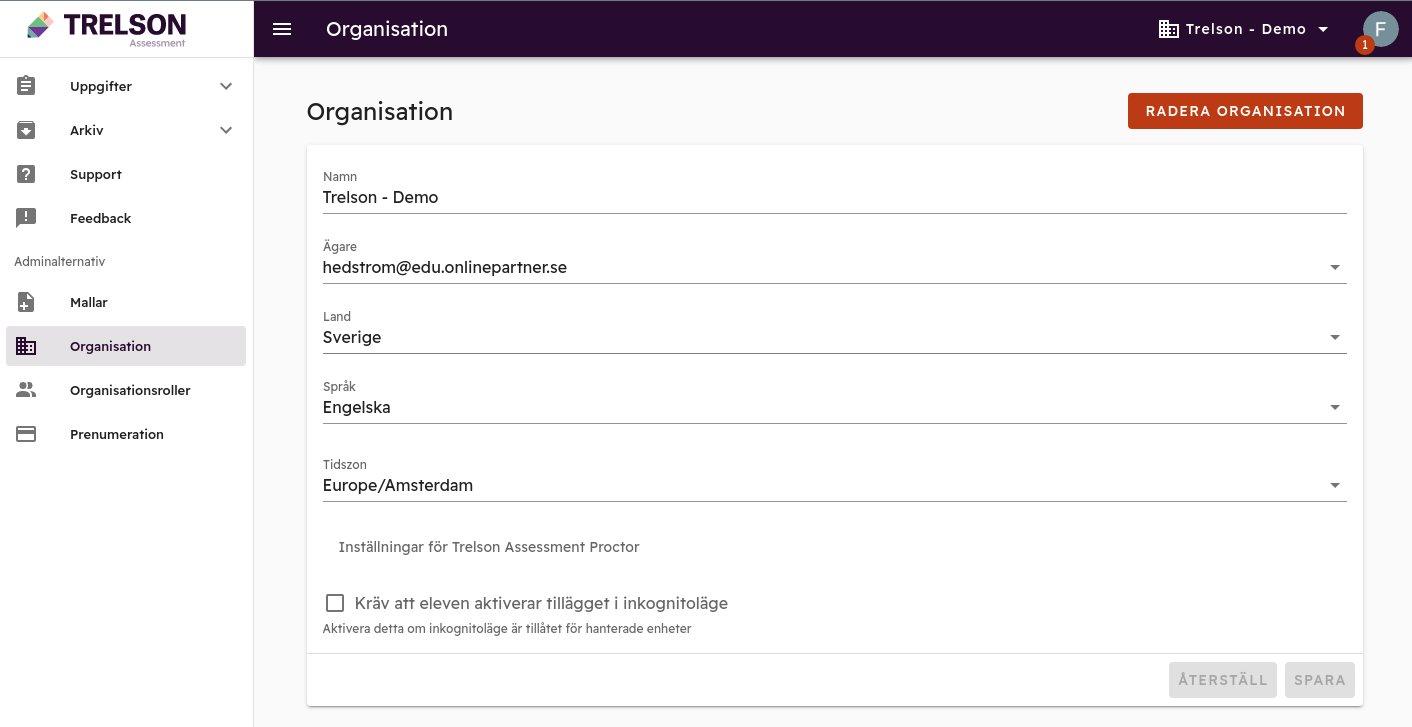The height and width of the screenshot is (727, 1412).
Task: Open Organisationsroller section
Action: click(126, 390)
